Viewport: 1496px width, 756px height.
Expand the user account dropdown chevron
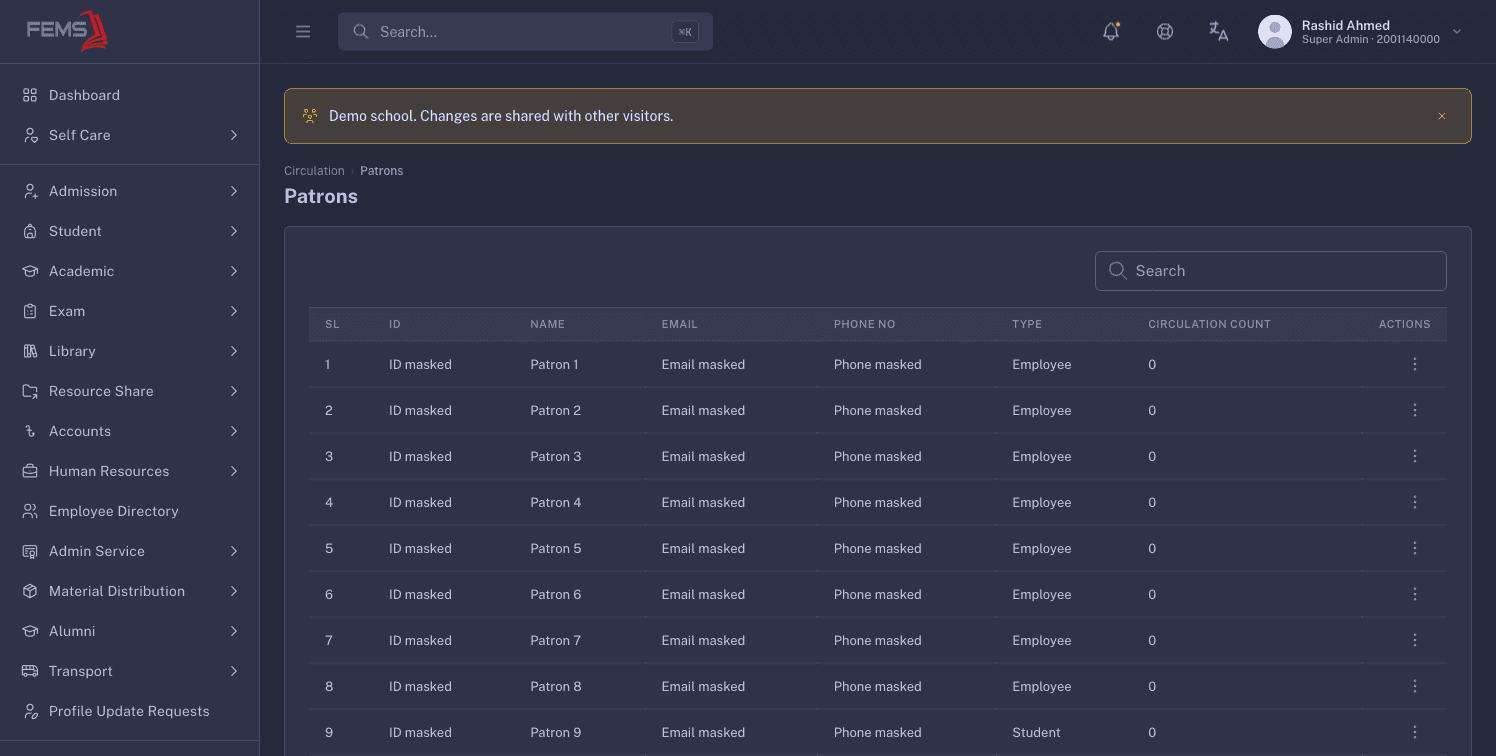[1457, 32]
